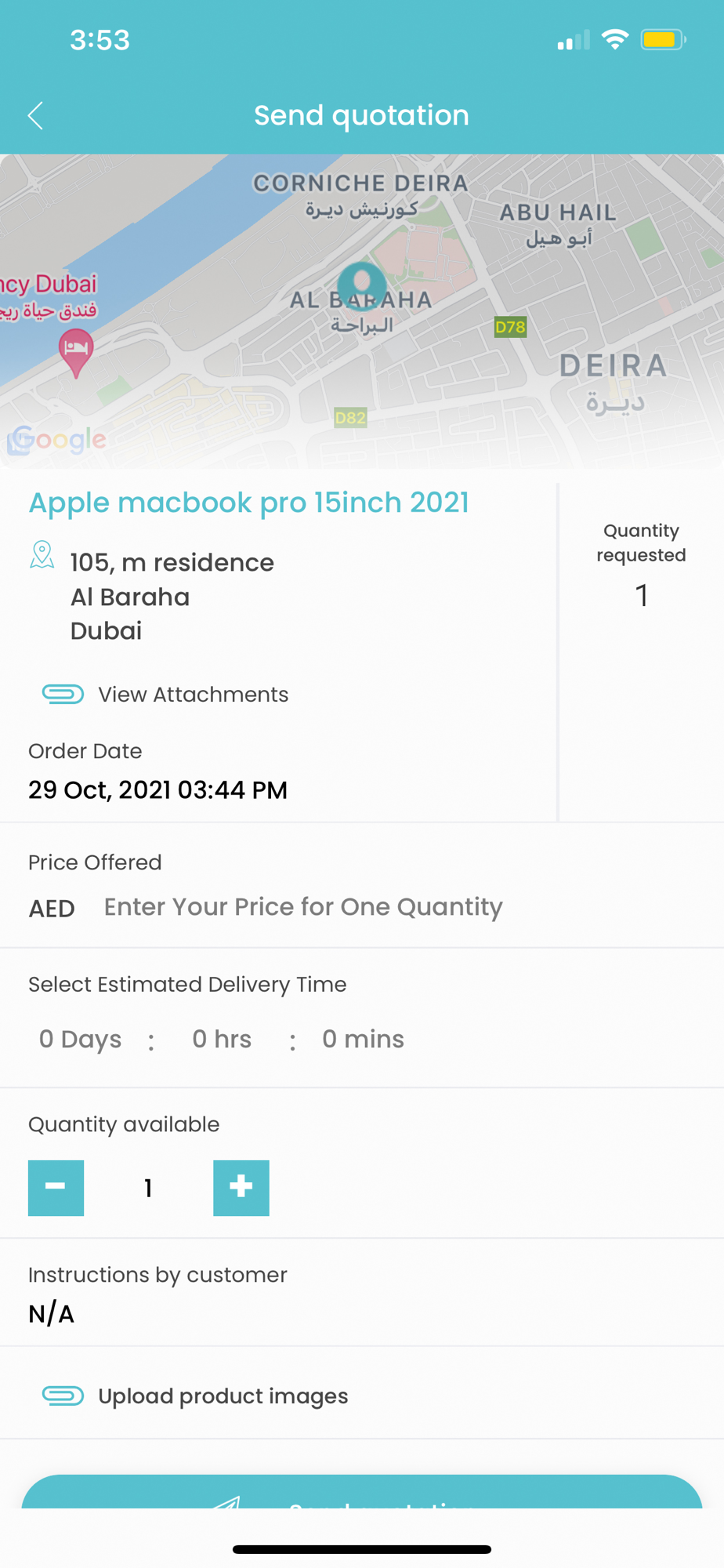724x1568 pixels.
Task: Tap the address location pin icon
Action: [x=42, y=555]
